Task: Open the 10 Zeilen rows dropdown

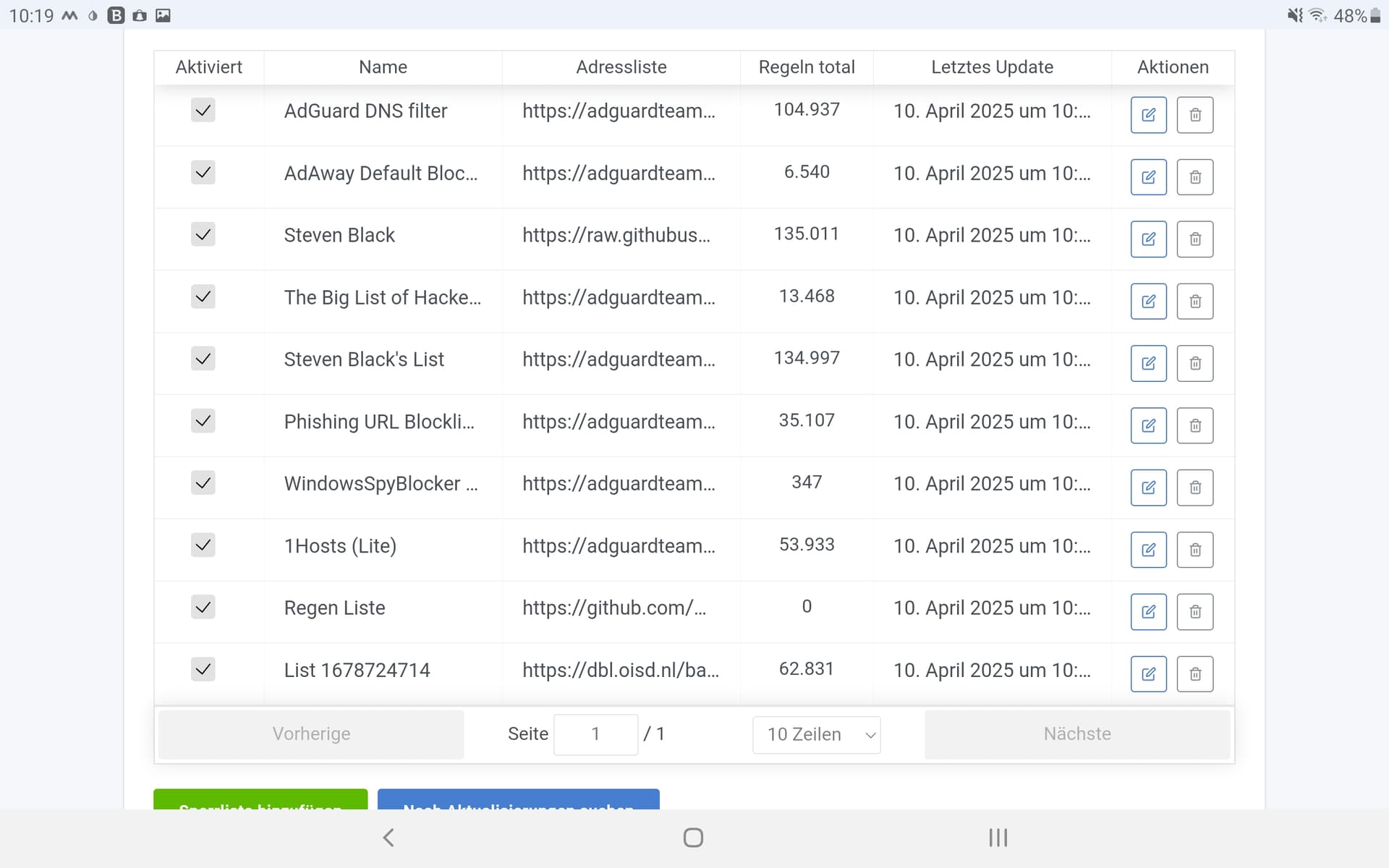Action: [816, 735]
